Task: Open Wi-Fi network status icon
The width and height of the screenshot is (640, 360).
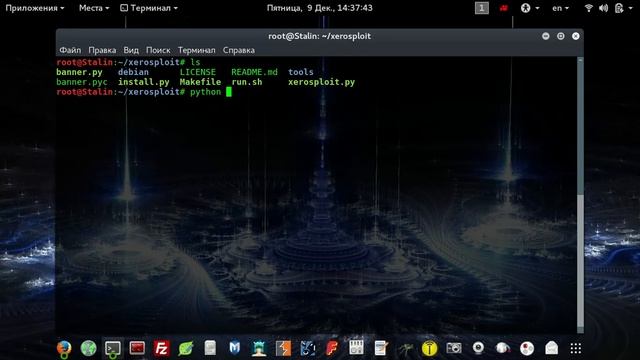Action: tap(588, 8)
